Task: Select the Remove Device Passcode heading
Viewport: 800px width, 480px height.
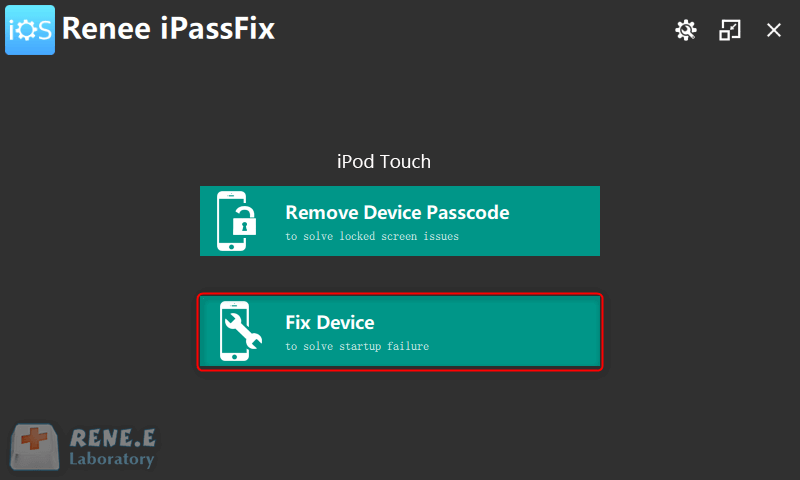Action: click(x=397, y=212)
